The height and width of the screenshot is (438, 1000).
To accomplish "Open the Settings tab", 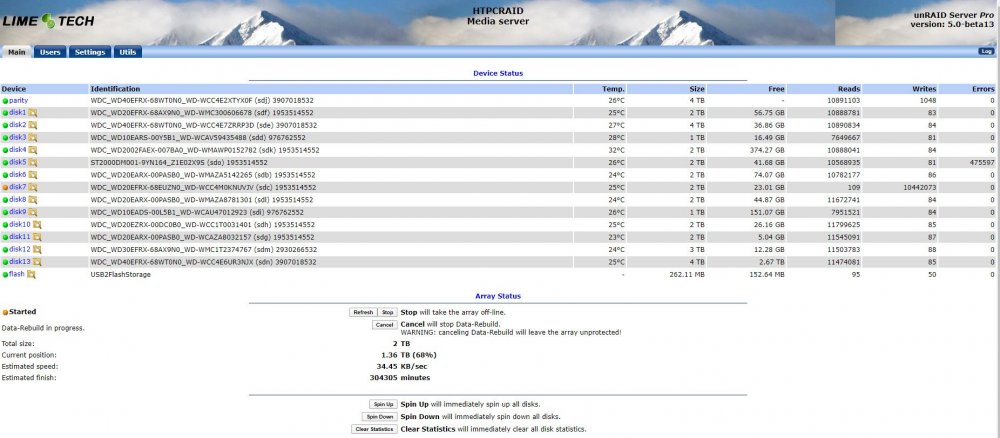I will (x=90, y=52).
